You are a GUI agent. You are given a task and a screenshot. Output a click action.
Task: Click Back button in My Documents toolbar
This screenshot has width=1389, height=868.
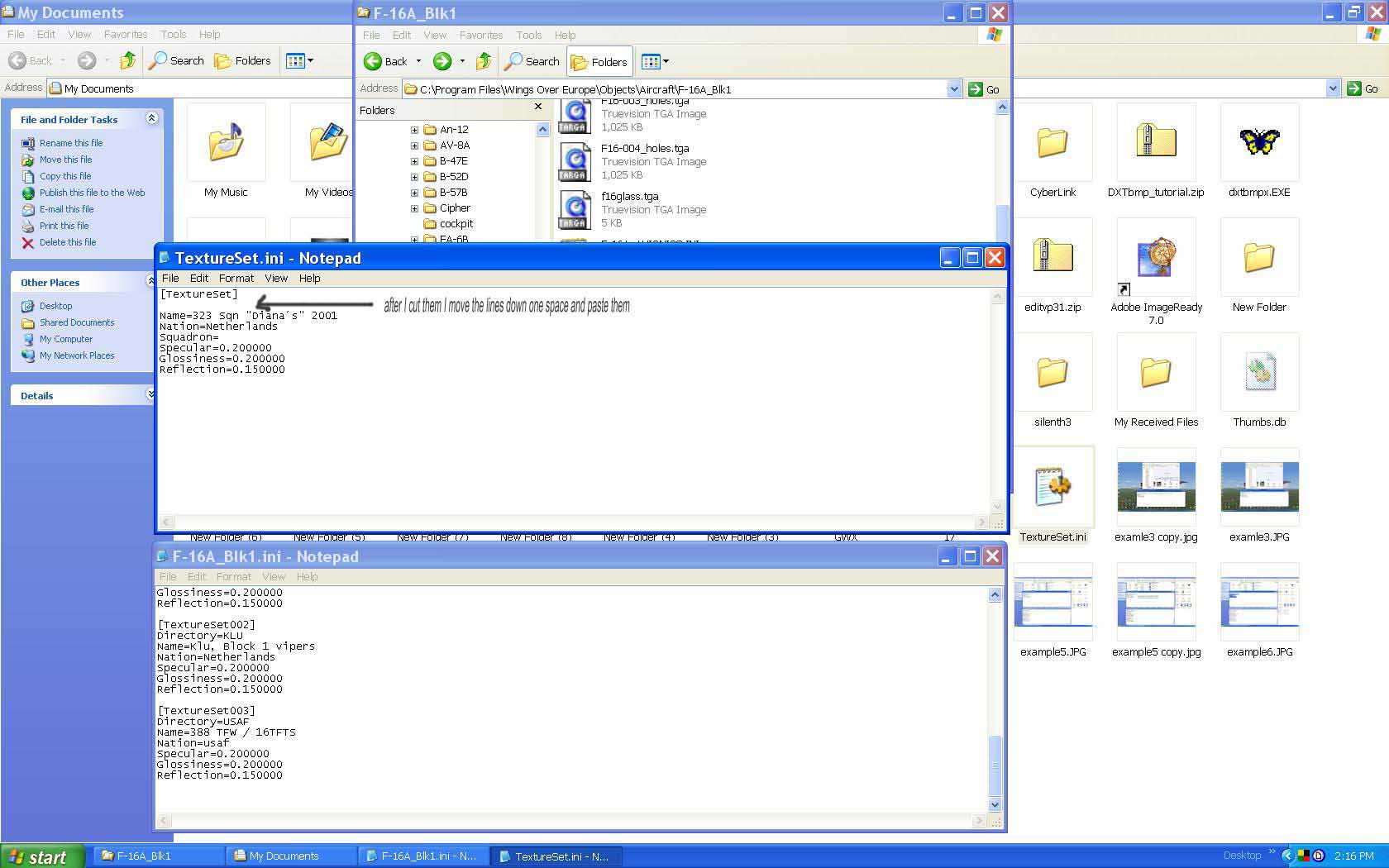[31, 60]
